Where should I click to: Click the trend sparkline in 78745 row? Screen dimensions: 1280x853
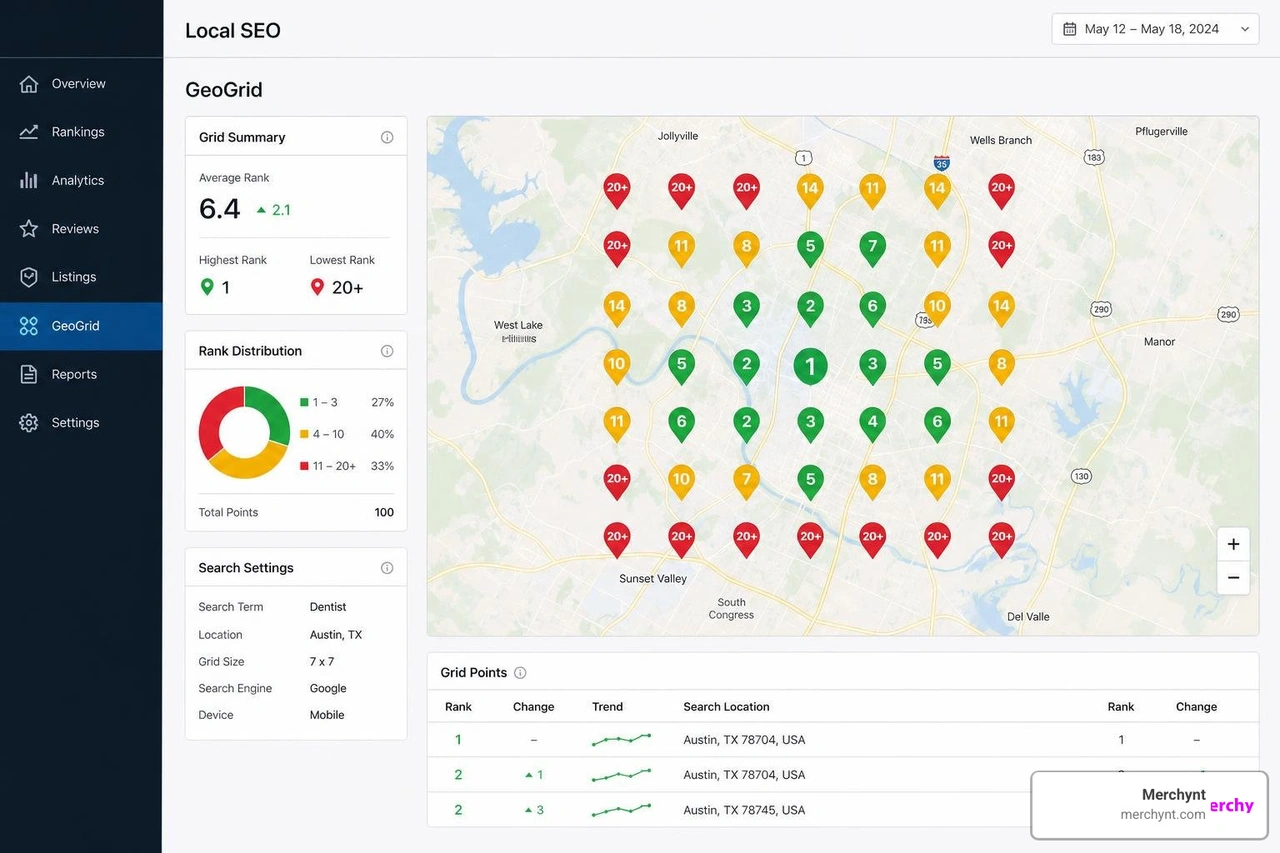coord(621,810)
